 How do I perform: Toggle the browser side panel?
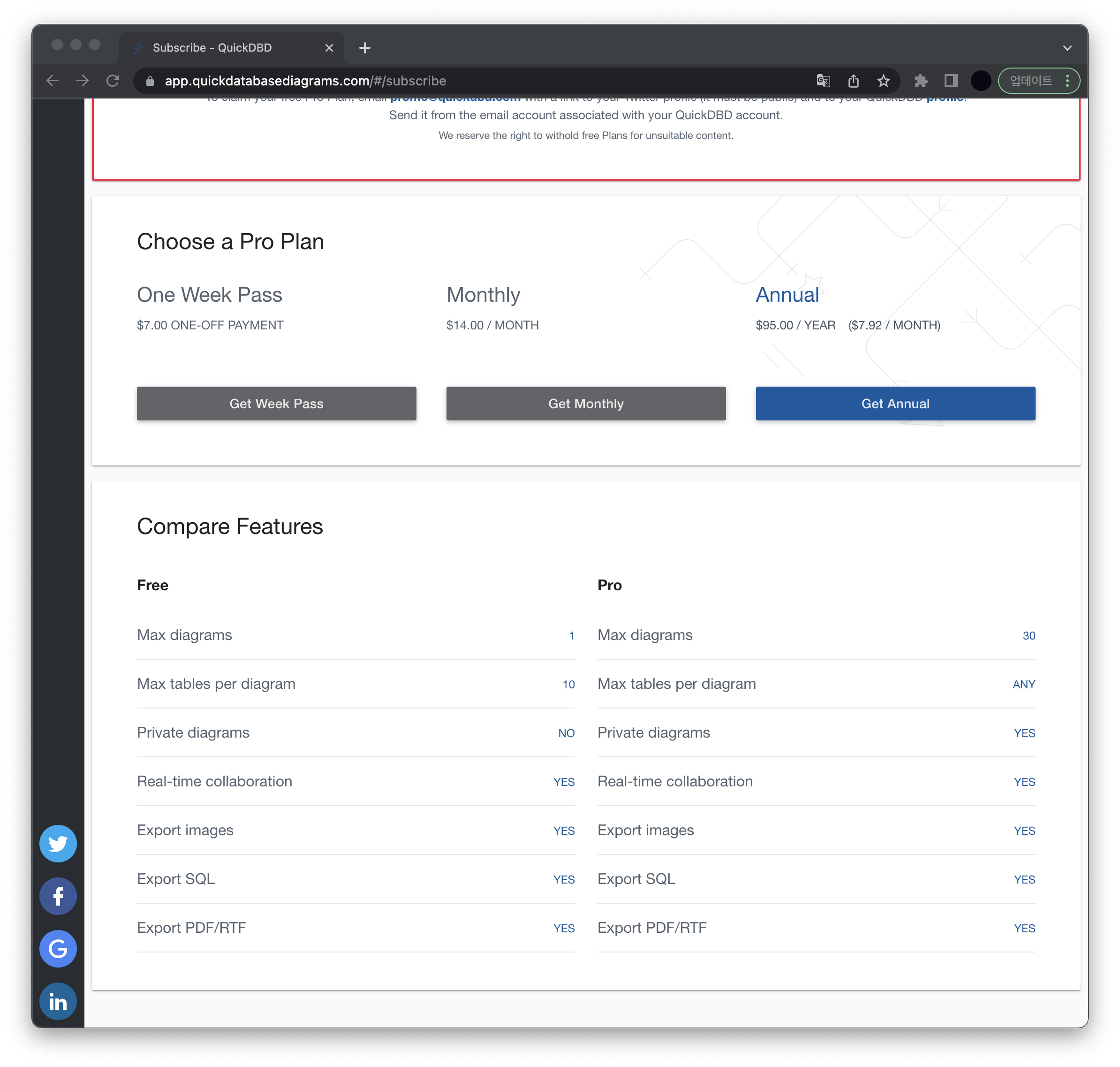[x=951, y=81]
